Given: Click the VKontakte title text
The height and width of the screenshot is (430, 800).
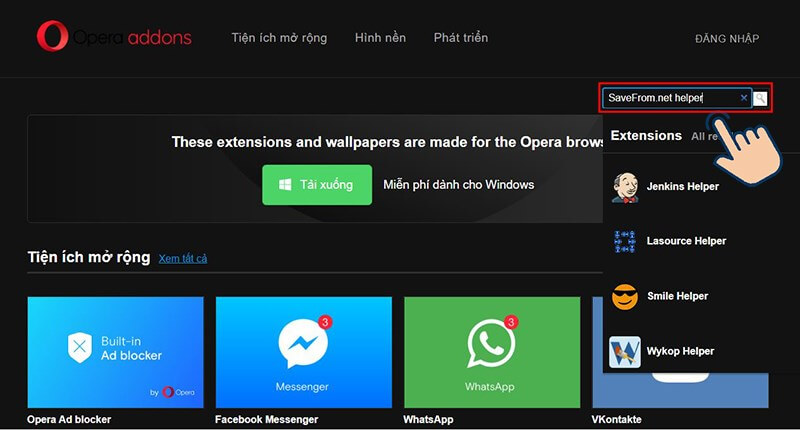Looking at the screenshot, I should (616, 419).
